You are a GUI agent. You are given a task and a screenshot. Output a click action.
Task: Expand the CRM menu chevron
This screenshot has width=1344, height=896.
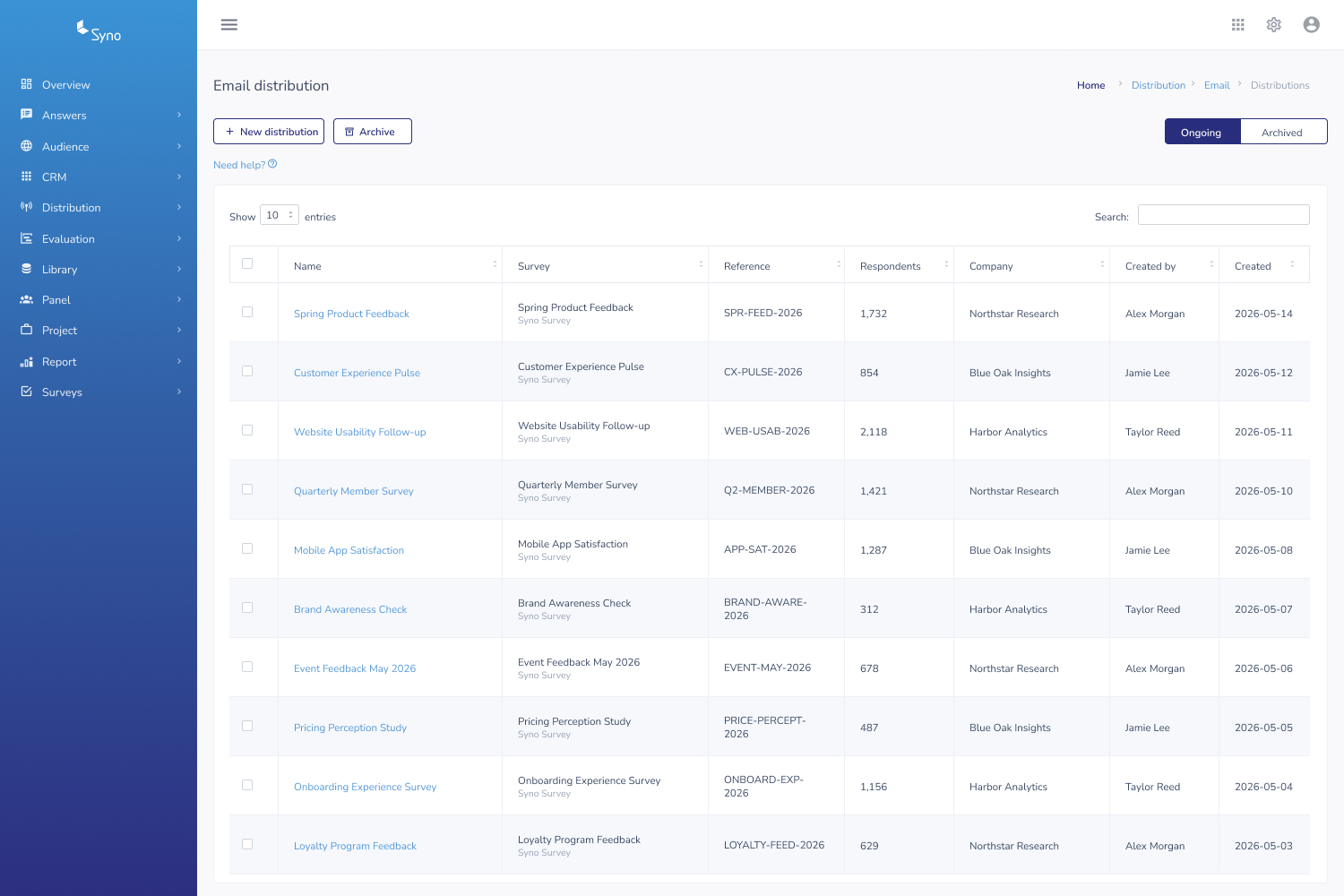point(179,177)
